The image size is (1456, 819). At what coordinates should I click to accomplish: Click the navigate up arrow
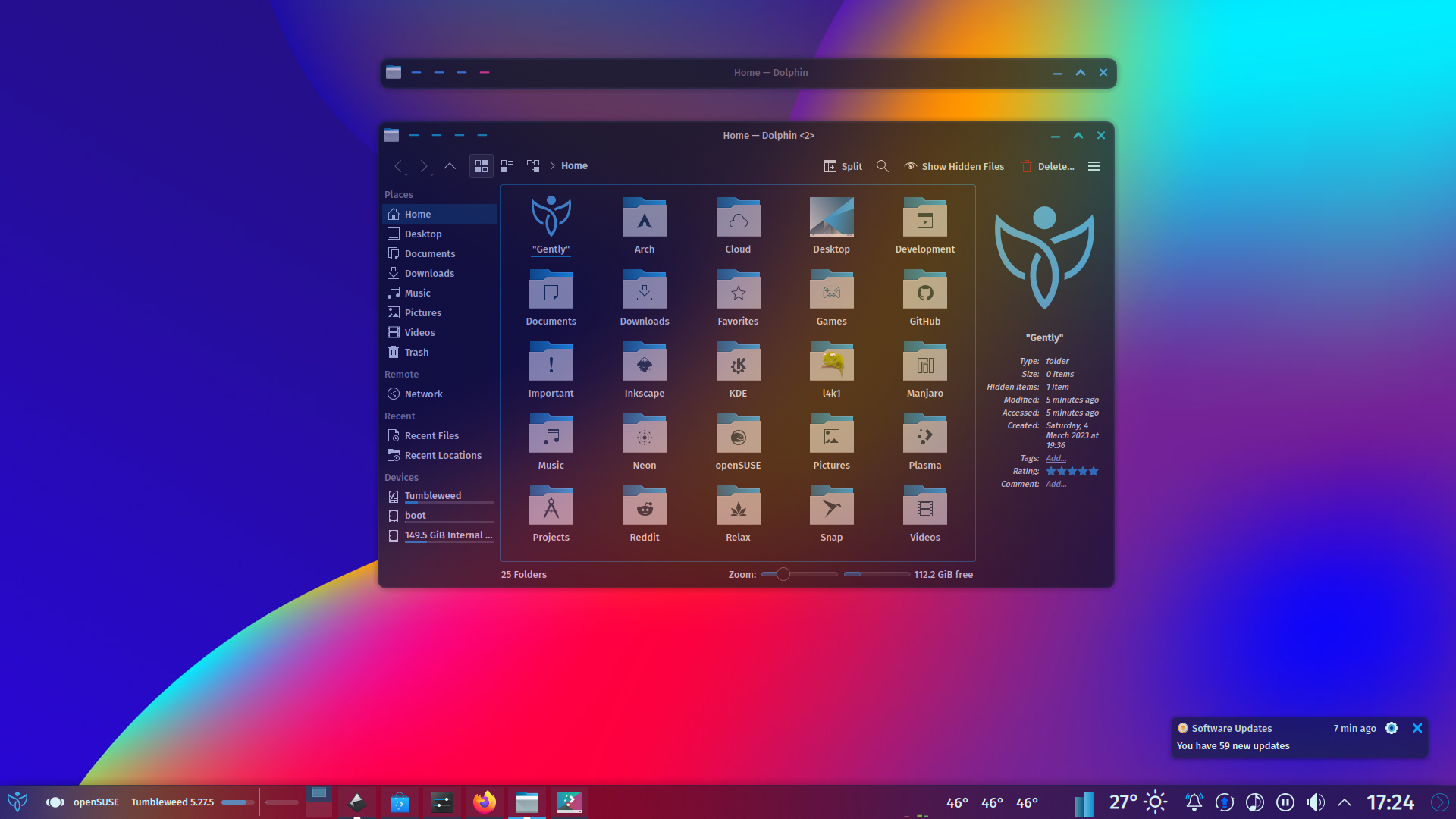point(450,166)
